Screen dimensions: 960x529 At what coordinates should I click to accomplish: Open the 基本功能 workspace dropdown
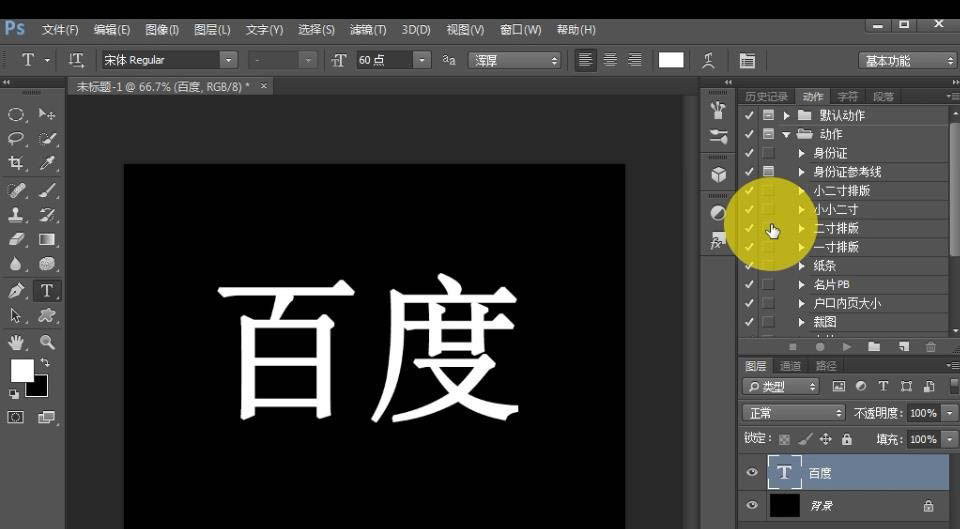pyautogui.click(x=907, y=60)
